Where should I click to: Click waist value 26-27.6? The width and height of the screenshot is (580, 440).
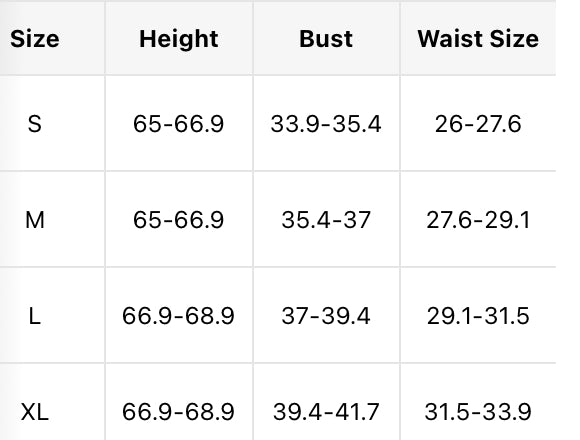pyautogui.click(x=478, y=123)
